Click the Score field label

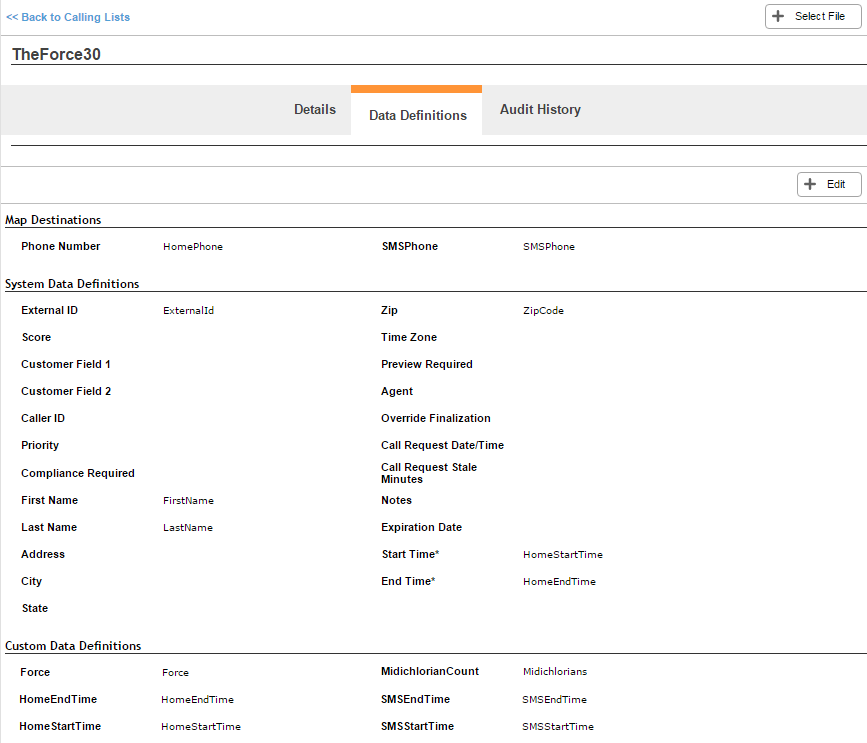coord(36,337)
